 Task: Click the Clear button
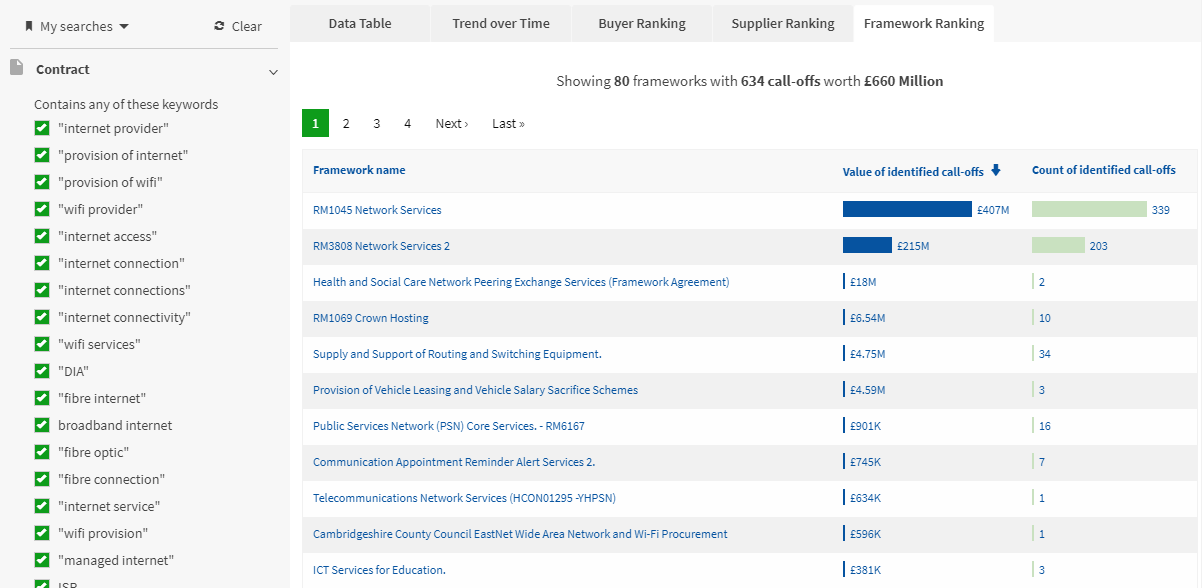click(245, 27)
